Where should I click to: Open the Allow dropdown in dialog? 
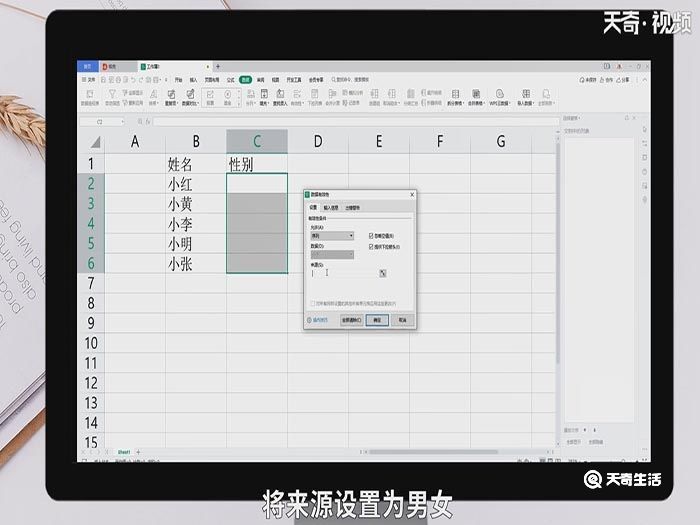coord(332,236)
